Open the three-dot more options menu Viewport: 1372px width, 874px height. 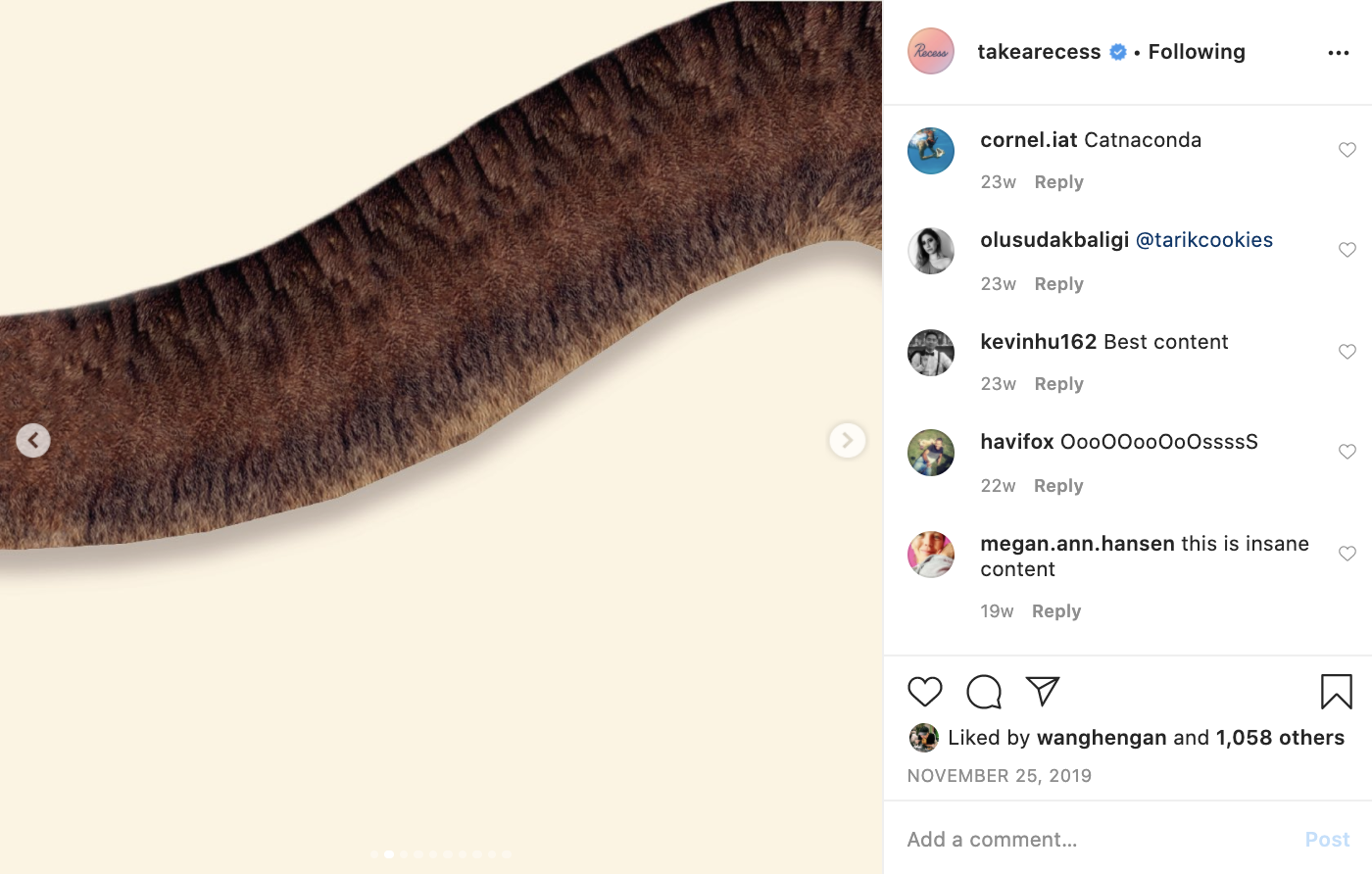(1338, 53)
